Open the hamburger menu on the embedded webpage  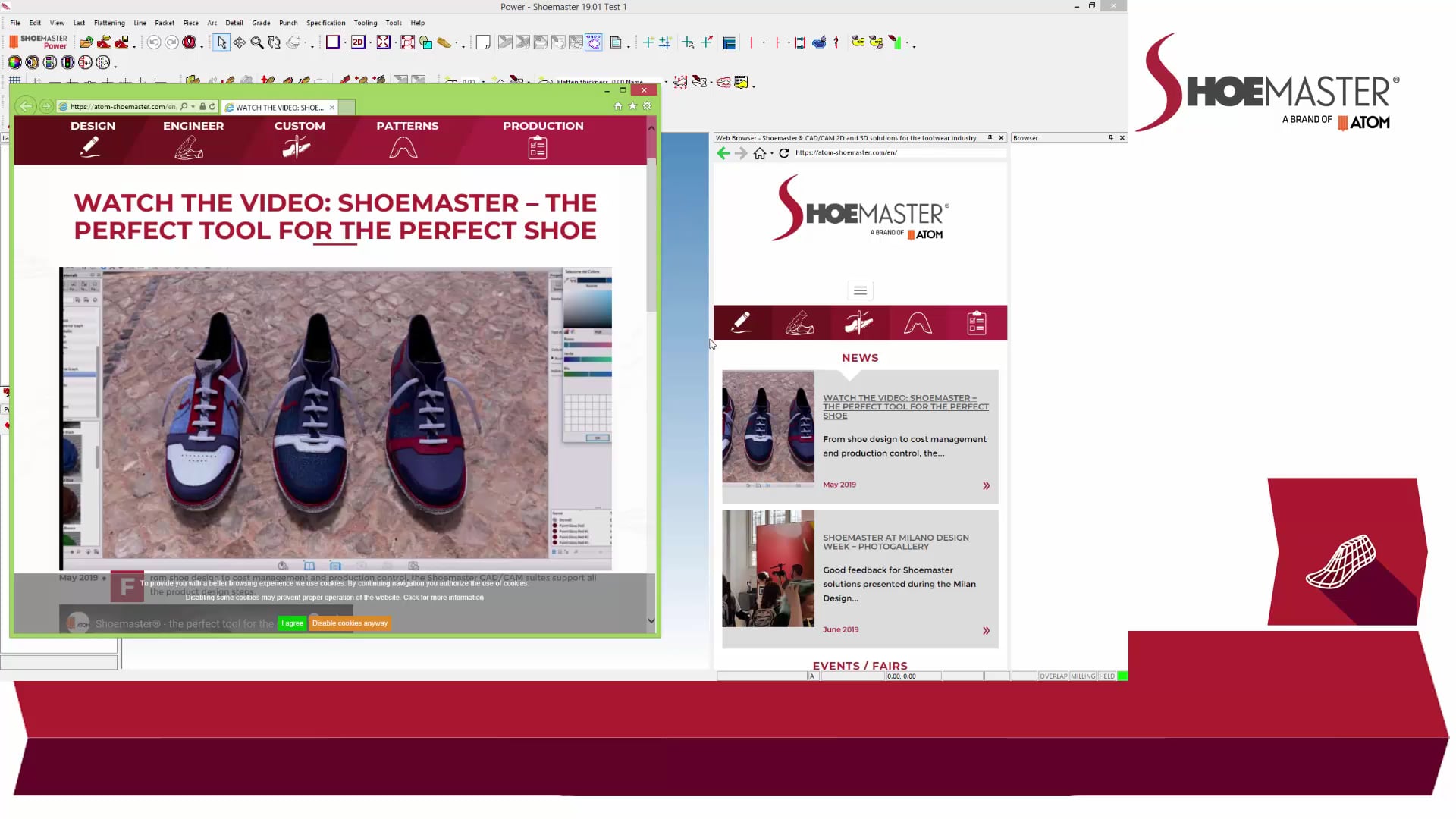tap(859, 290)
